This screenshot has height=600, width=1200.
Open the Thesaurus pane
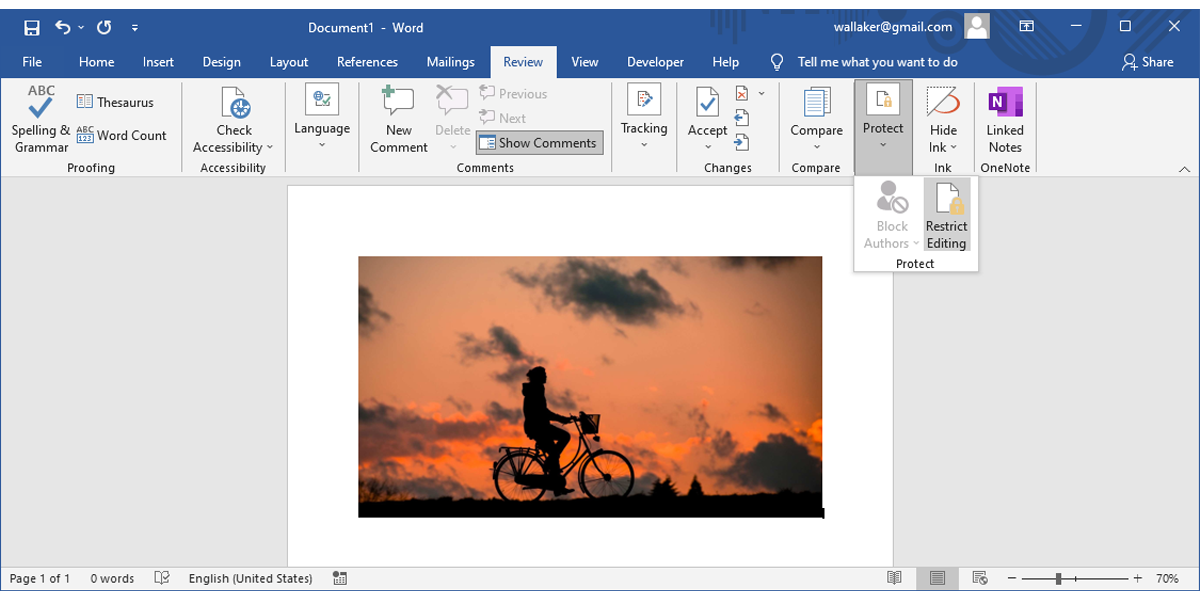(x=115, y=102)
